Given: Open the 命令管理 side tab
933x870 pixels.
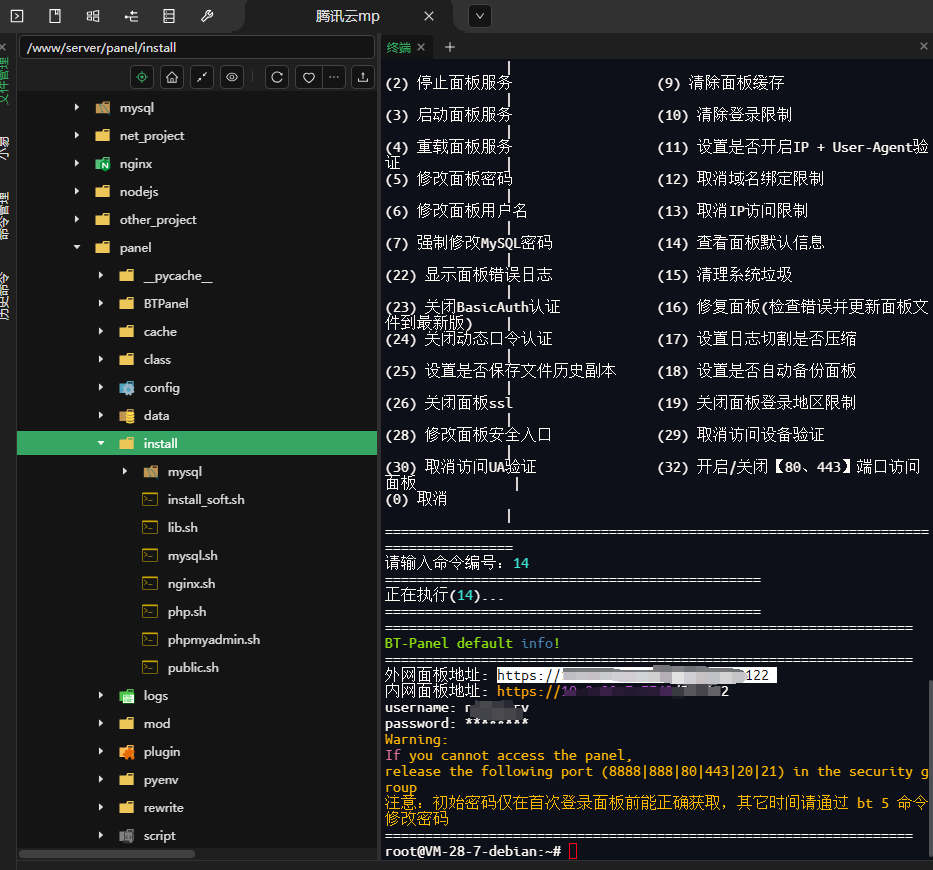Looking at the screenshot, I should point(5,215).
